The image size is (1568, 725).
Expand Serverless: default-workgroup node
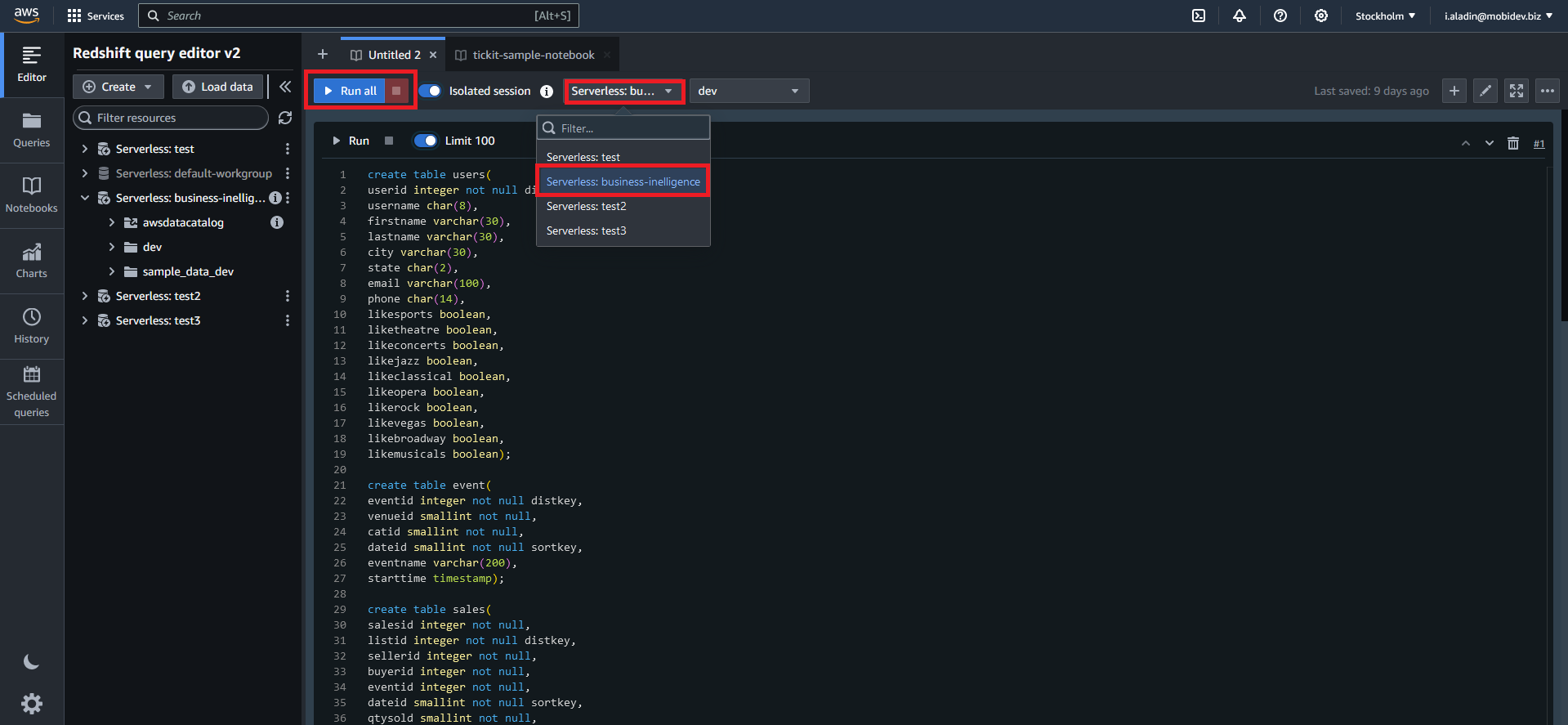point(85,173)
